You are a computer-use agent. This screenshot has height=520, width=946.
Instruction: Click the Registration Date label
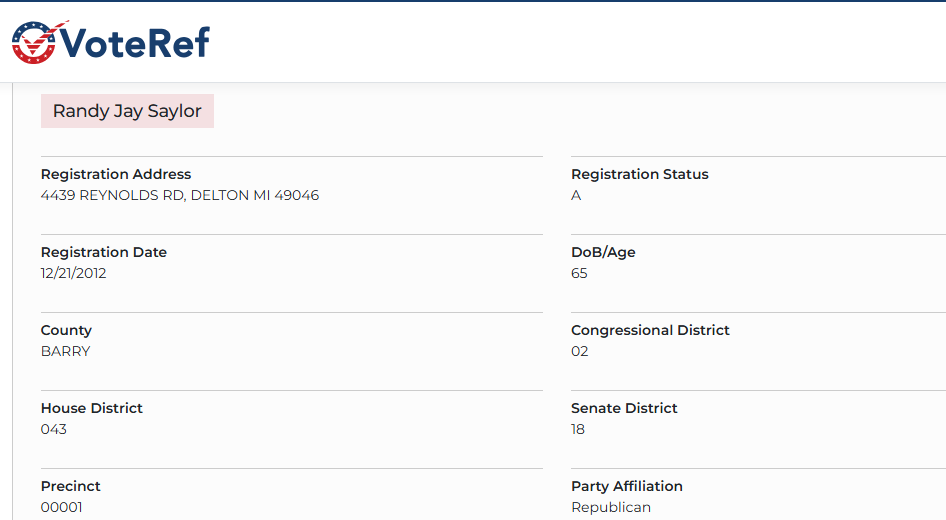pyautogui.click(x=104, y=252)
